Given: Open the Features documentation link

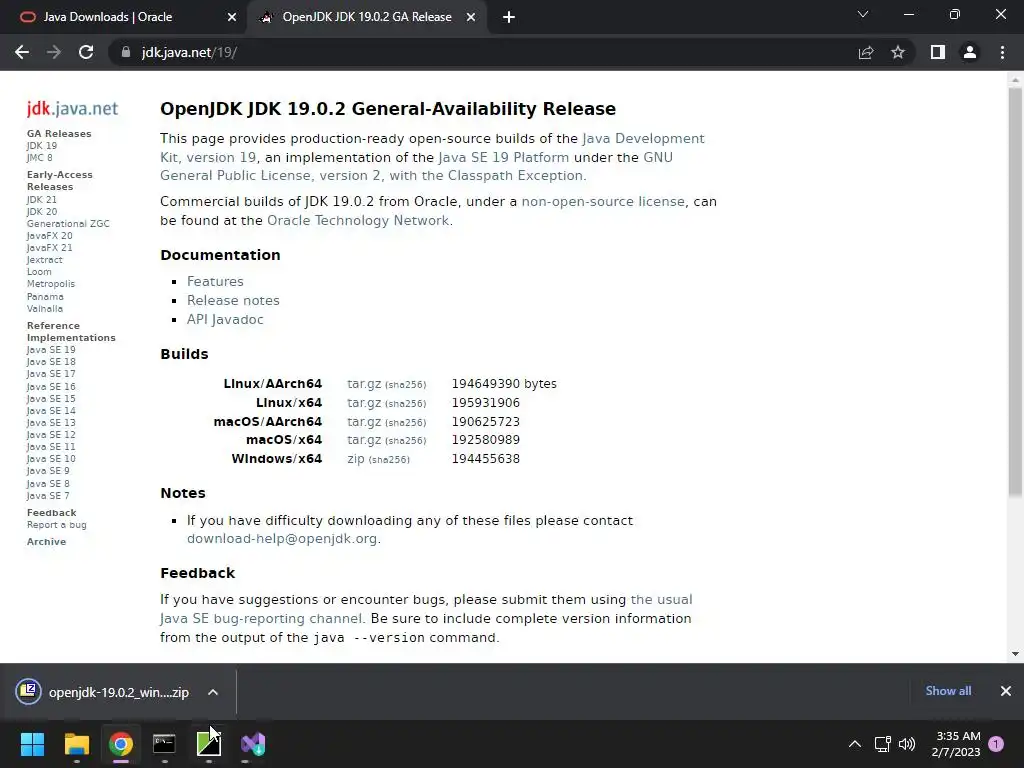Looking at the screenshot, I should point(216,281).
